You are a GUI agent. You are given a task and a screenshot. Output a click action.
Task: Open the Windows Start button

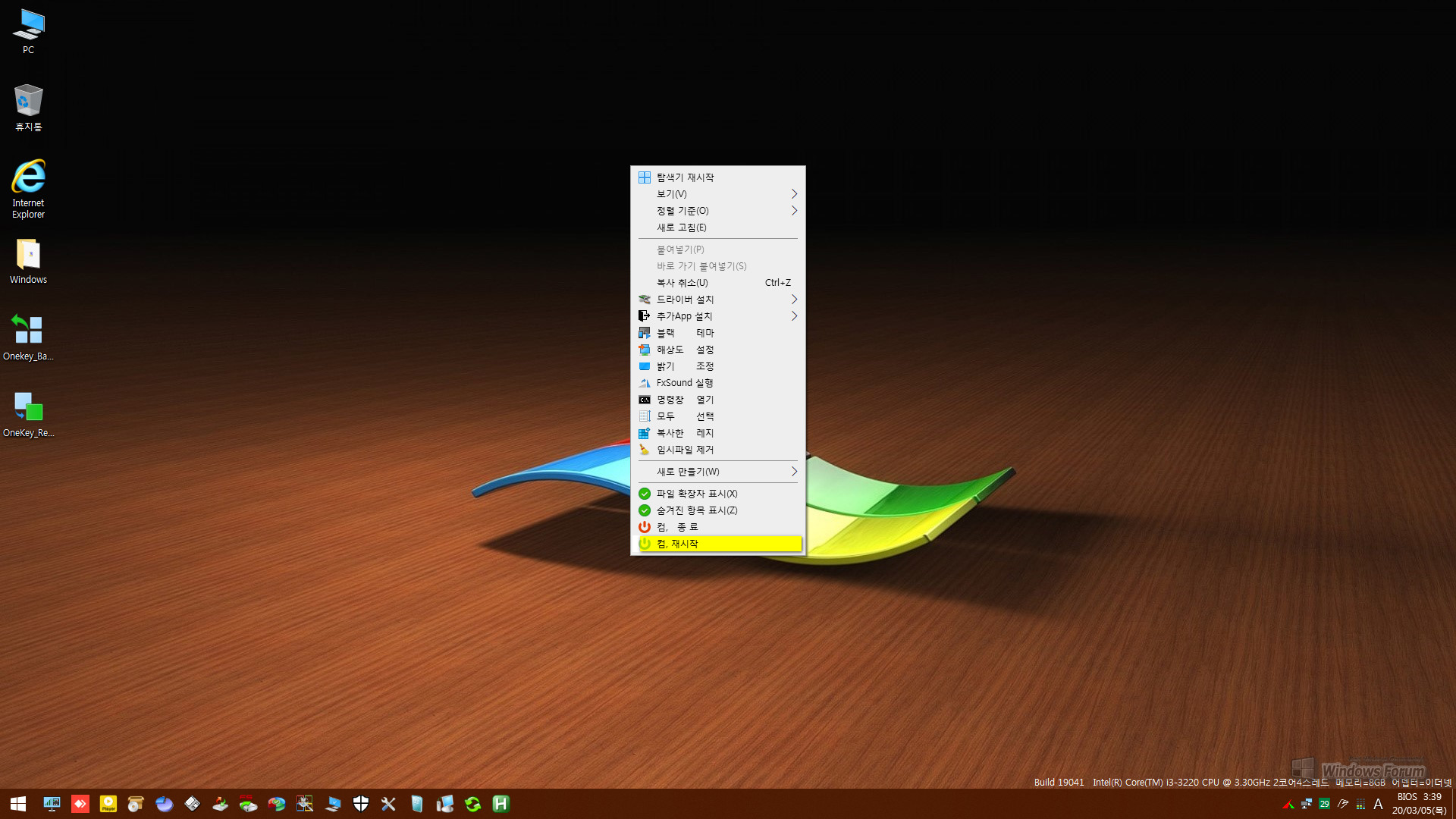tap(18, 804)
